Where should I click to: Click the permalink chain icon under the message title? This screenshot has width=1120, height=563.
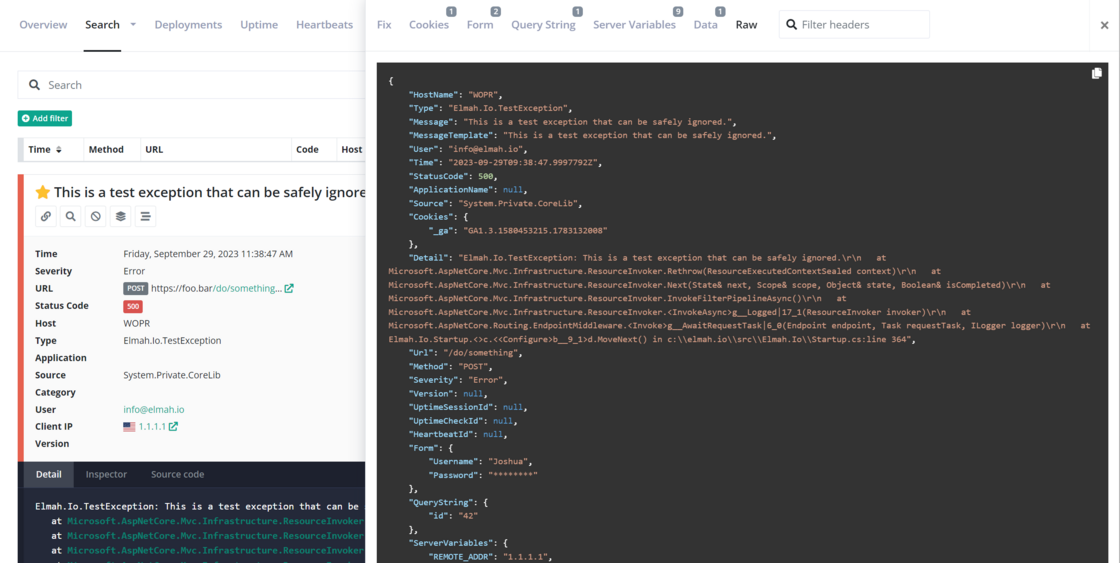(46, 216)
